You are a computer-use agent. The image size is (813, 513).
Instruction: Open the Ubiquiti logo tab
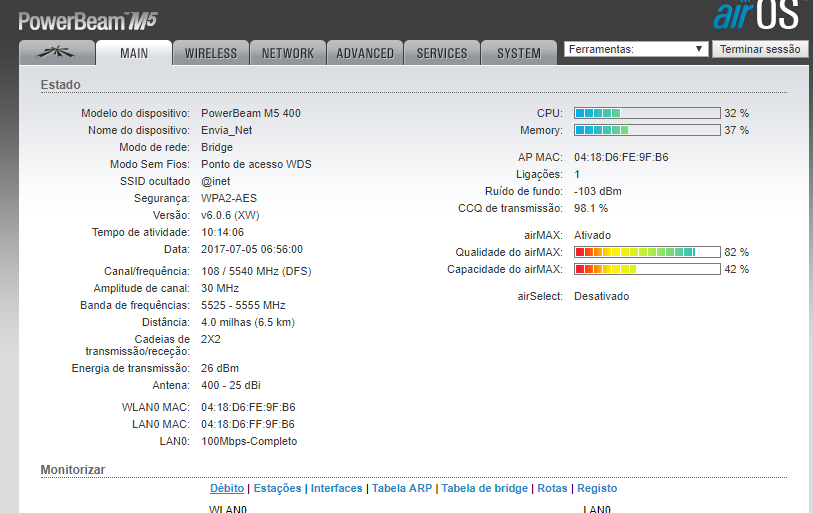tap(57, 53)
